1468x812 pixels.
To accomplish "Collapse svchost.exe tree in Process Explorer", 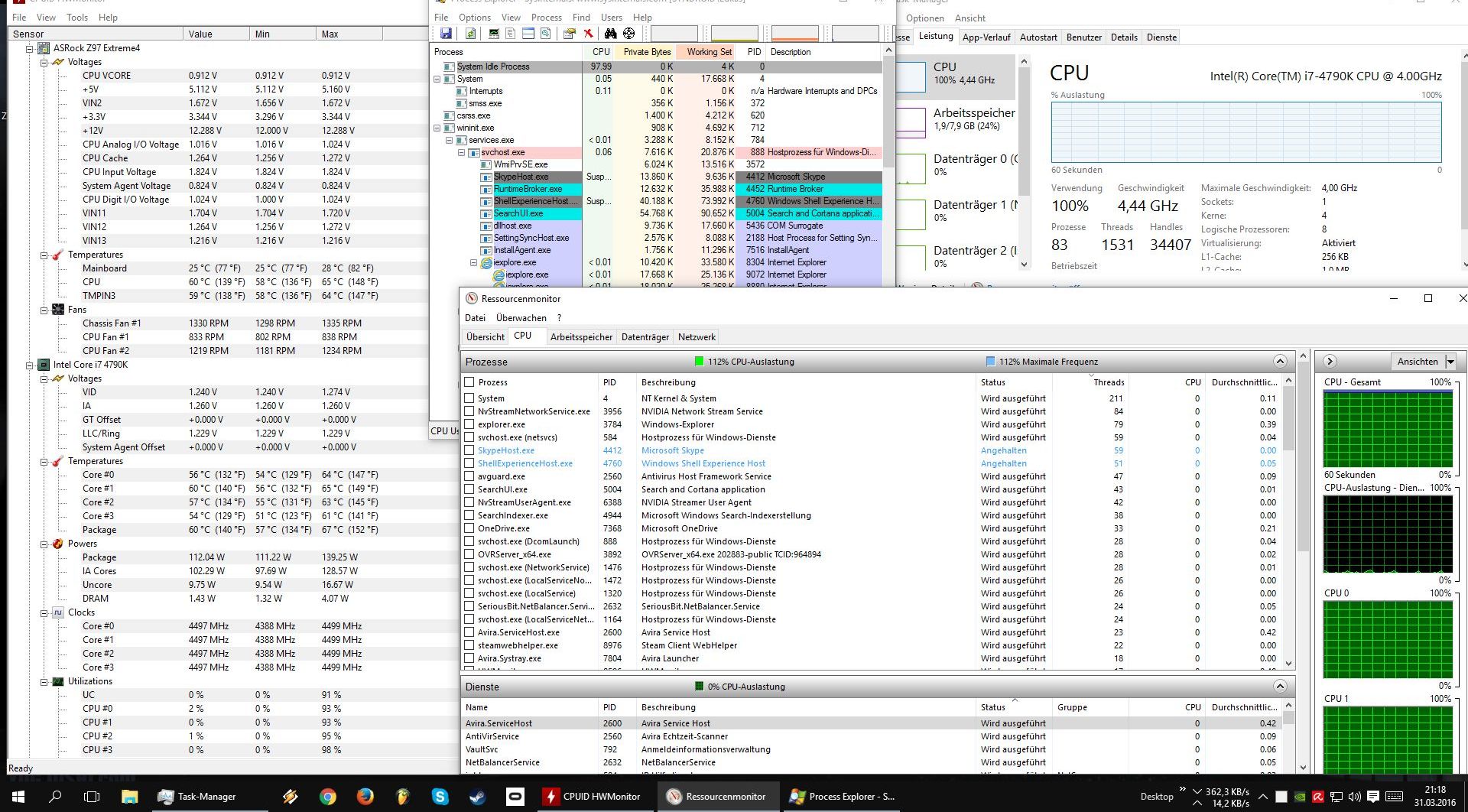I will (462, 152).
